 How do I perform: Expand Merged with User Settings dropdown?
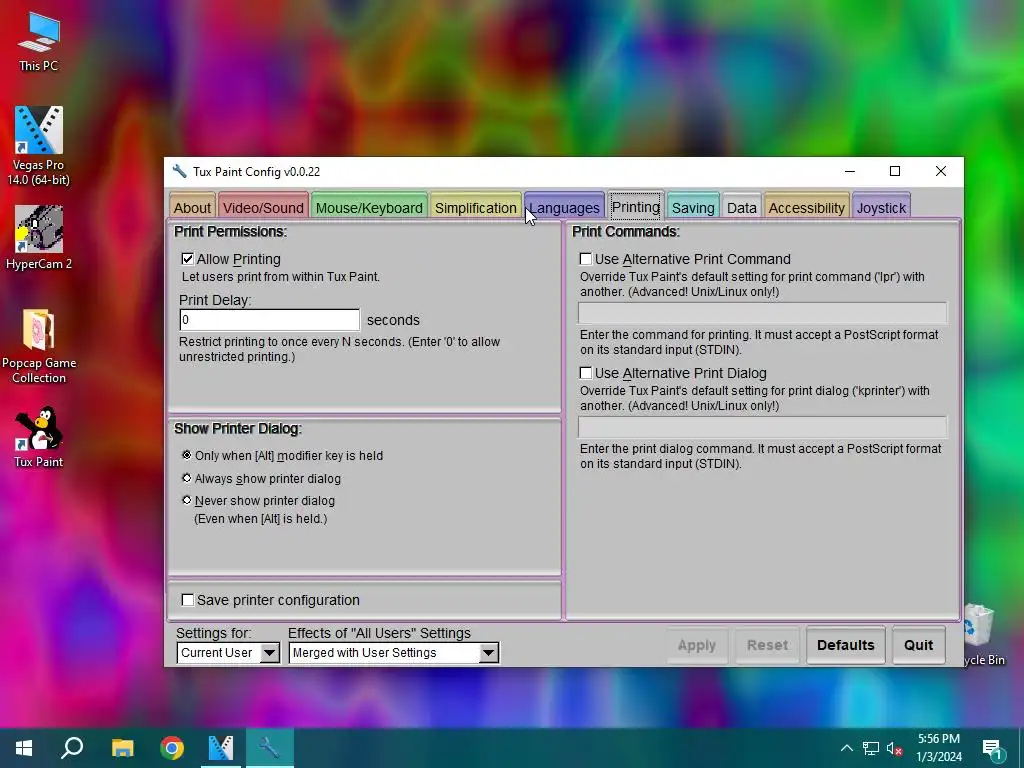coord(394,652)
